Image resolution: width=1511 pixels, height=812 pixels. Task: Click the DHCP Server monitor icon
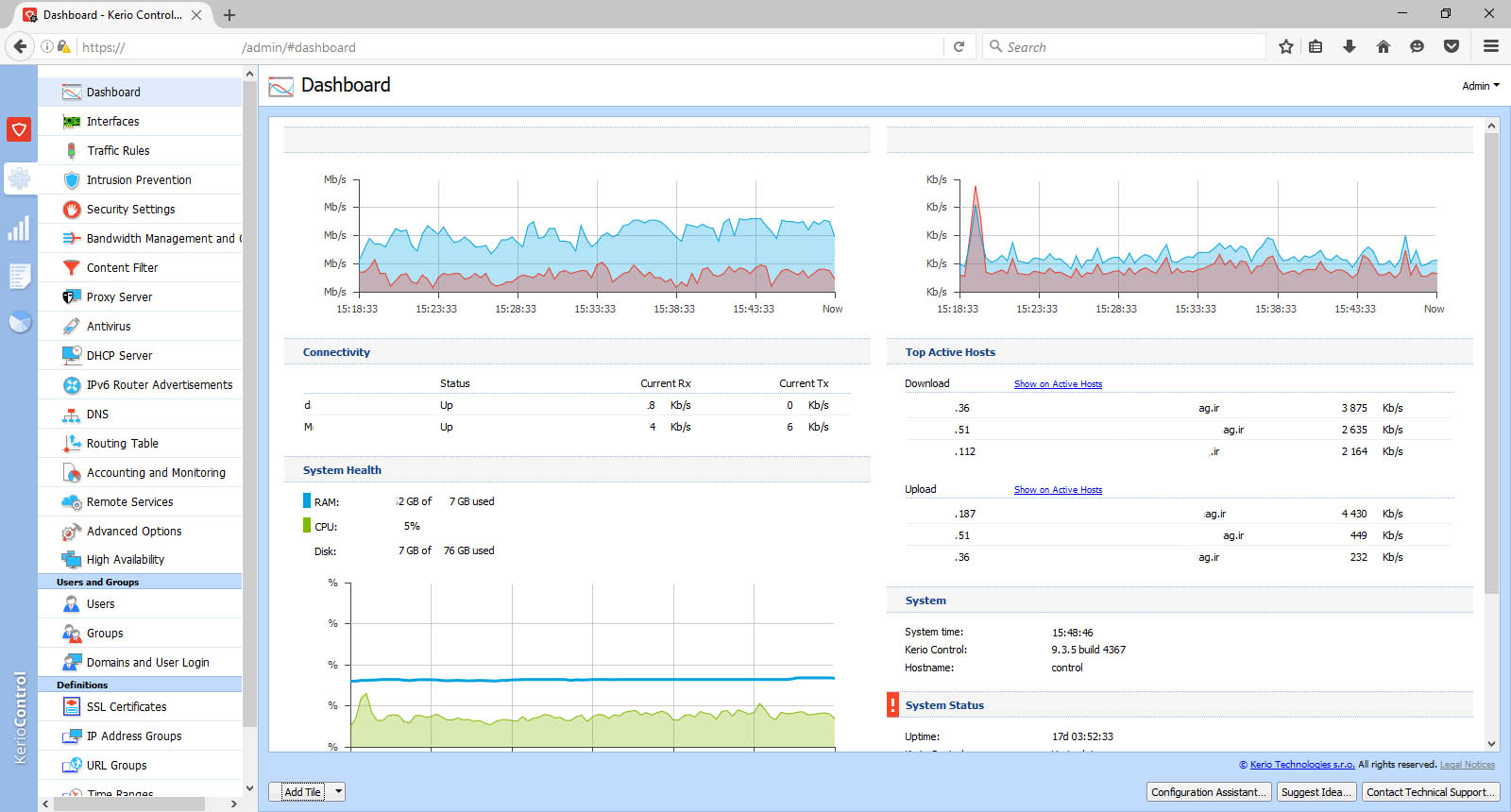pyautogui.click(x=72, y=355)
